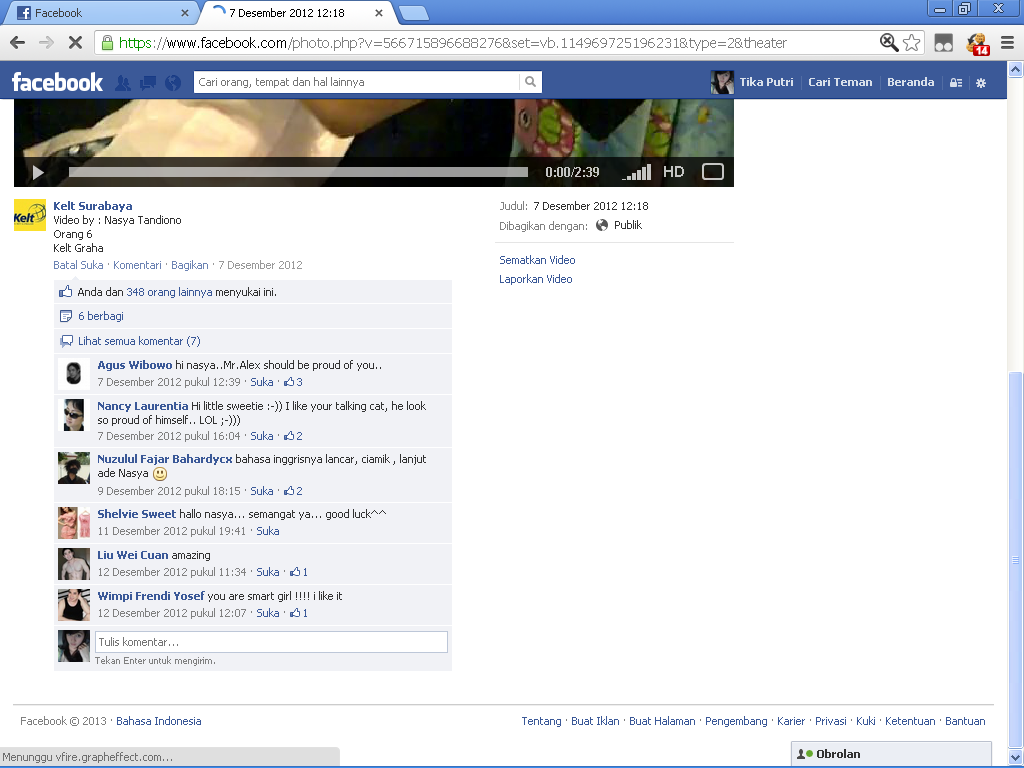The height and width of the screenshot is (768, 1024).
Task: Click the zoom magnifier icon in address bar
Action: pos(889,43)
